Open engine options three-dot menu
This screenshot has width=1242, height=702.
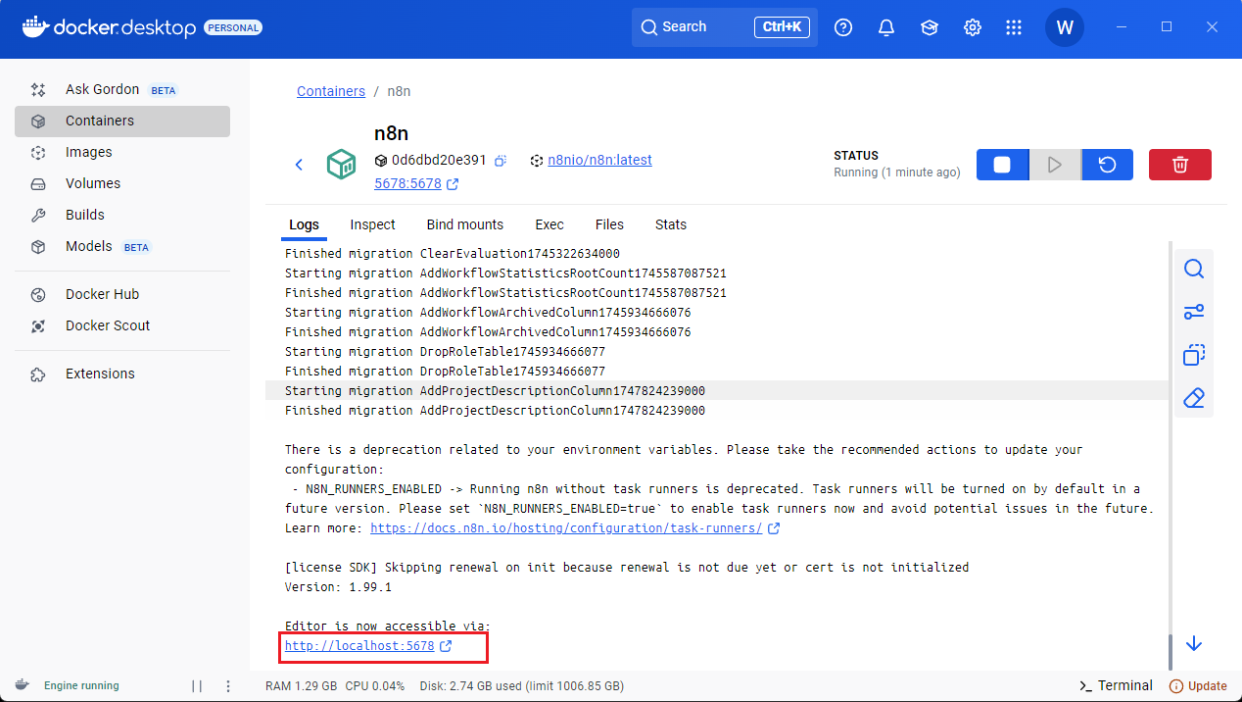pyautogui.click(x=228, y=686)
